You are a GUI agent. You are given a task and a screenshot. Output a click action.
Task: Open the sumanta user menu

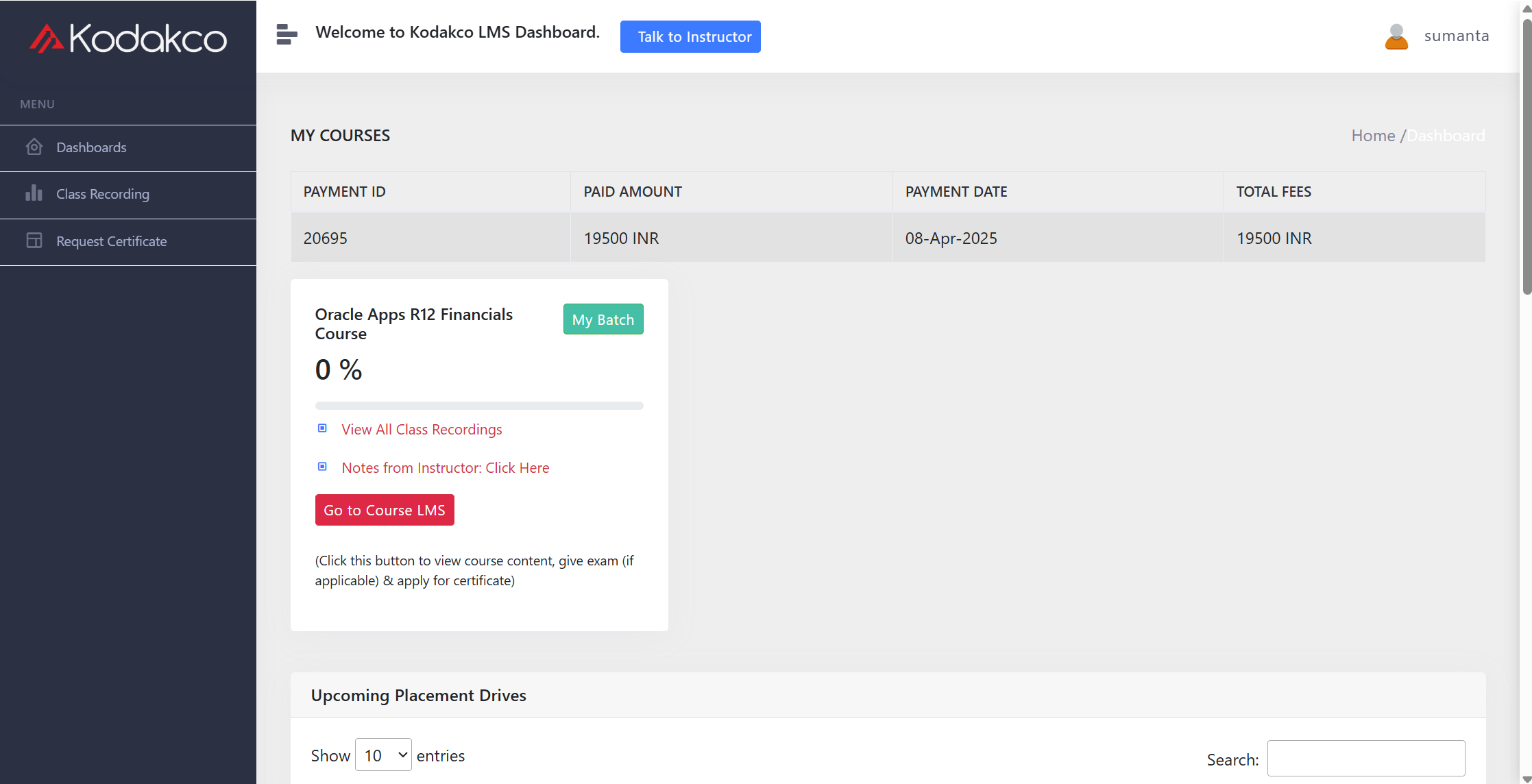(x=1456, y=36)
